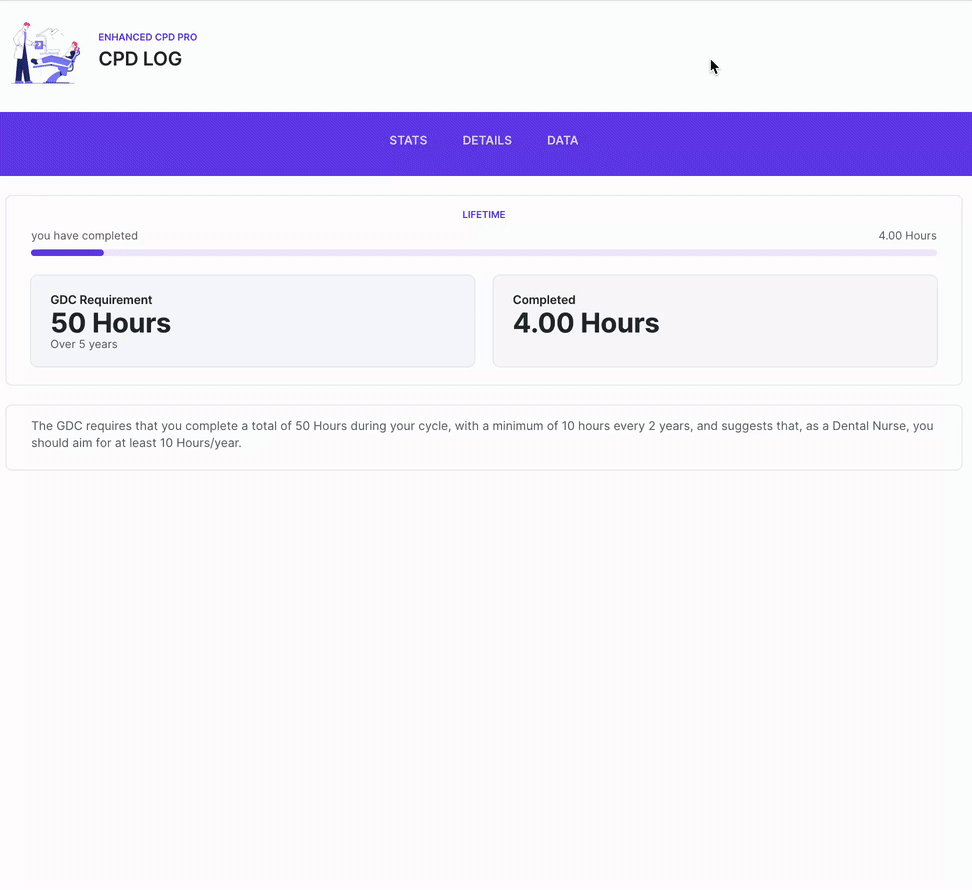The image size is (972, 890).
Task: Click the LIFETIME section heading
Action: [x=484, y=215]
